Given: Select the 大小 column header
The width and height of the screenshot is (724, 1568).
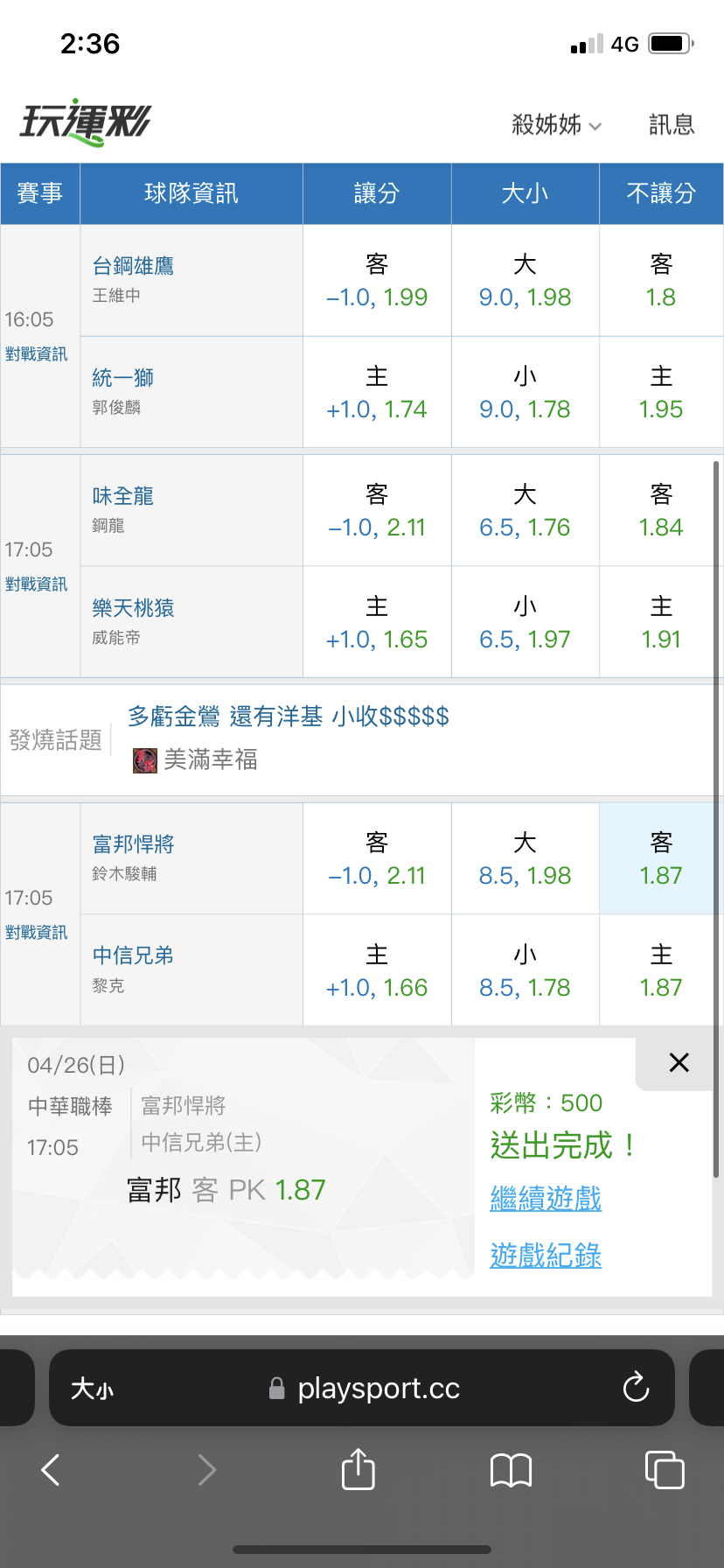Looking at the screenshot, I should click(x=525, y=193).
